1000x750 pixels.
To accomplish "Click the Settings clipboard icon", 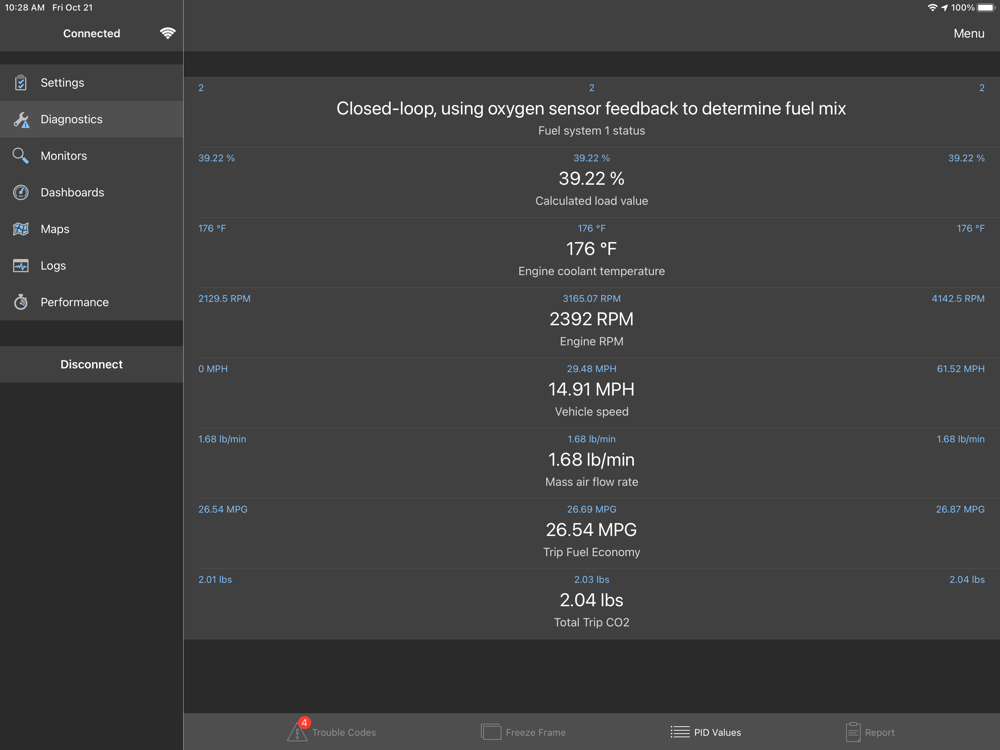I will 21,82.
